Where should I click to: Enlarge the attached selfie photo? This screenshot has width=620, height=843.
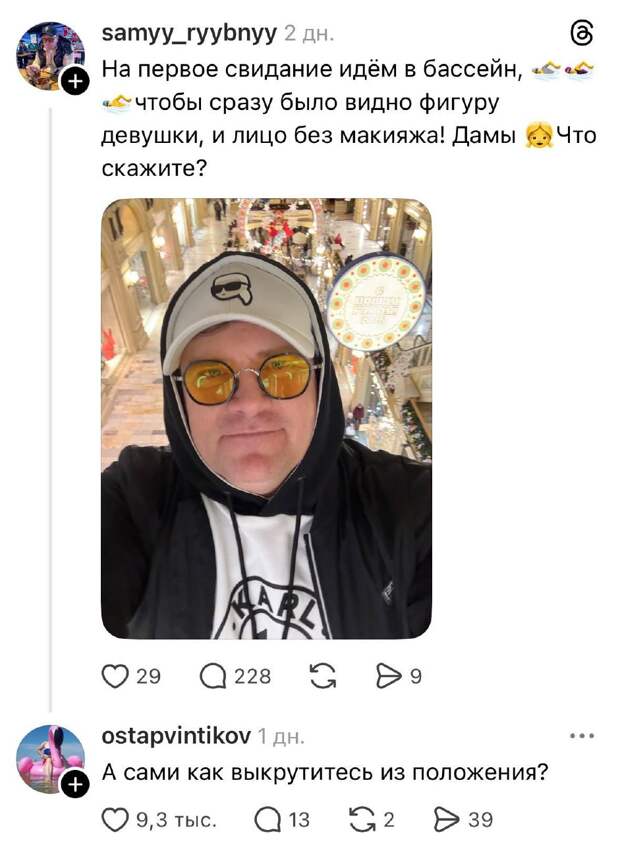(266, 419)
